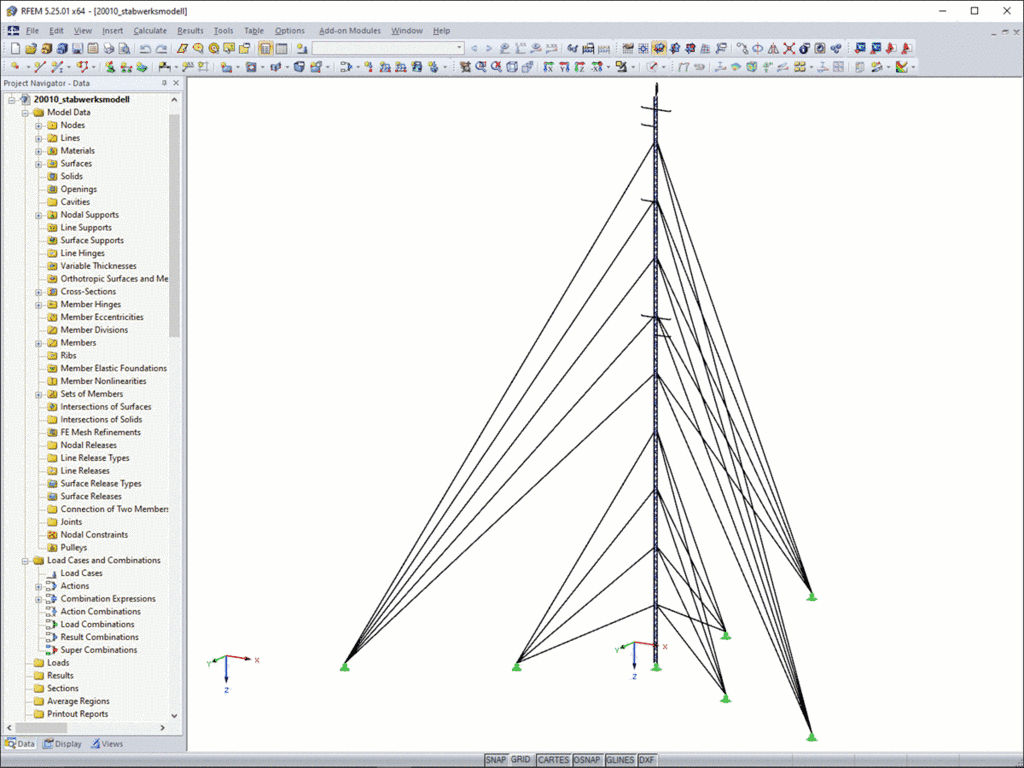Screen dimensions: 1024x768
Task: Click the Open file folder icon
Action: pos(31,48)
